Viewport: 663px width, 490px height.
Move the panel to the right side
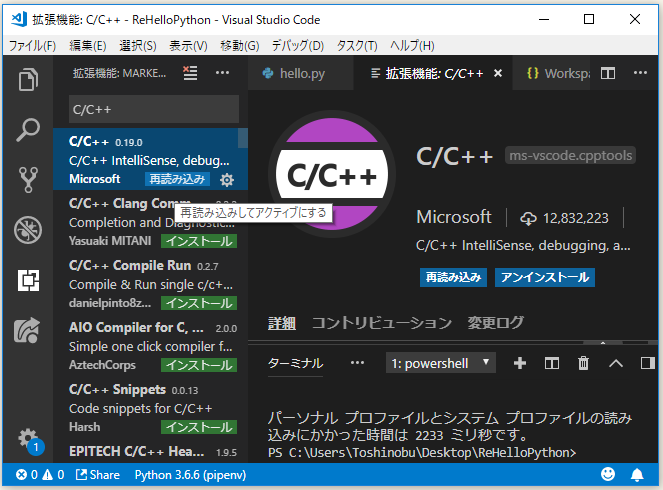647,363
